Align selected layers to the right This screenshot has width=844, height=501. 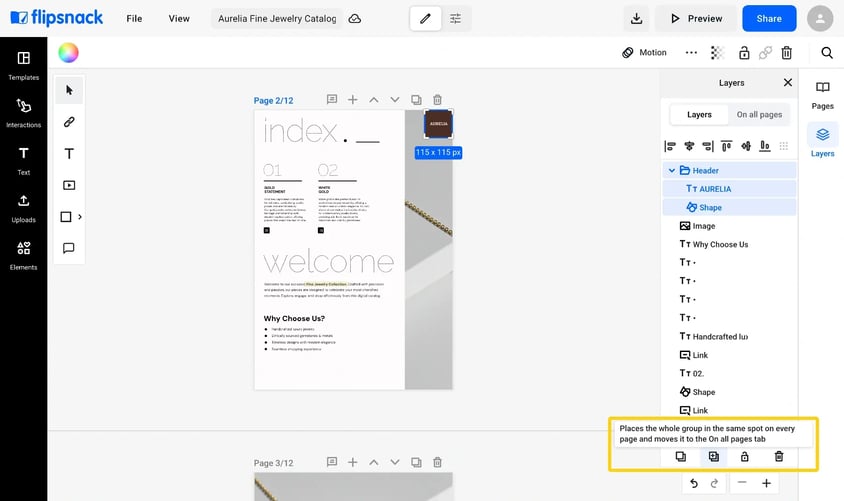708,146
